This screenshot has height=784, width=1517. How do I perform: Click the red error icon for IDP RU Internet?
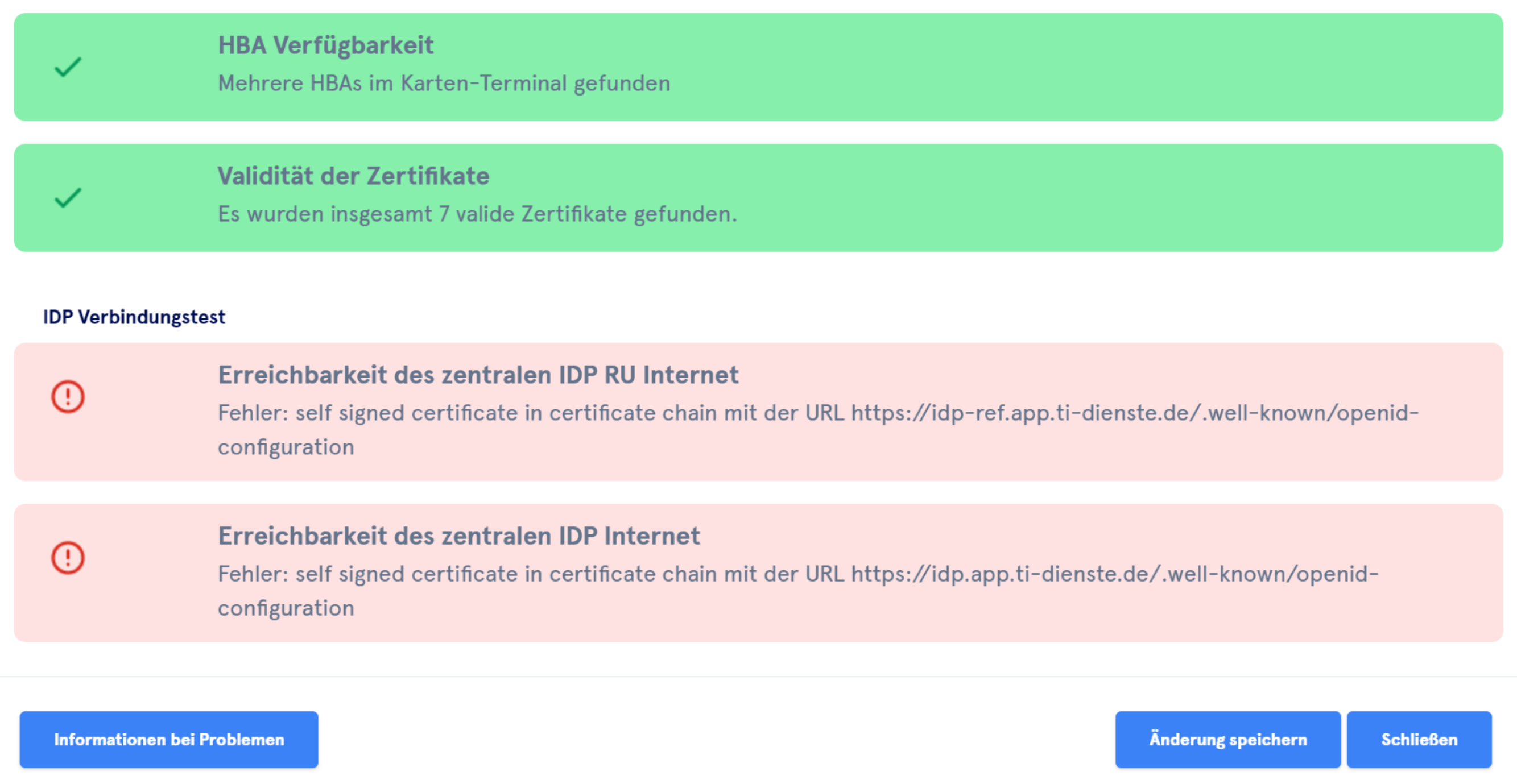[x=68, y=396]
